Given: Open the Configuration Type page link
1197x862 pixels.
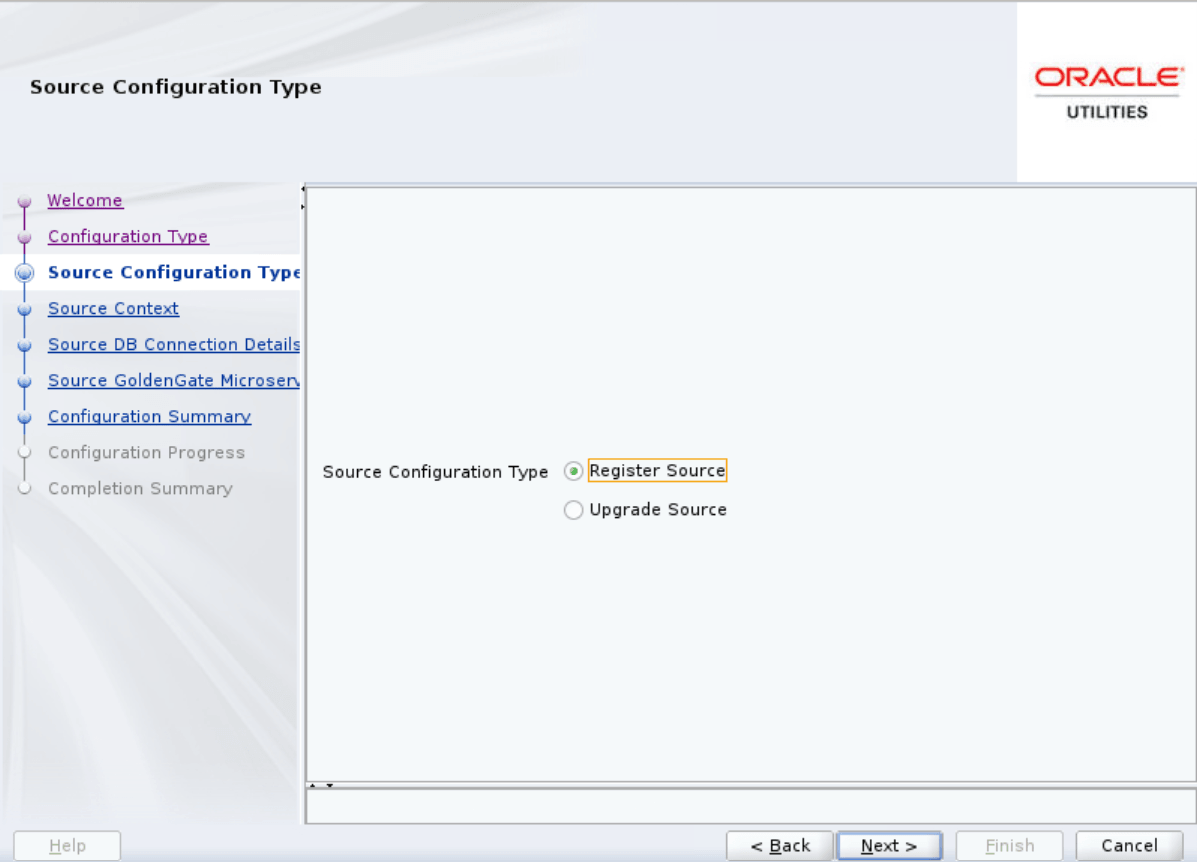Looking at the screenshot, I should point(128,236).
